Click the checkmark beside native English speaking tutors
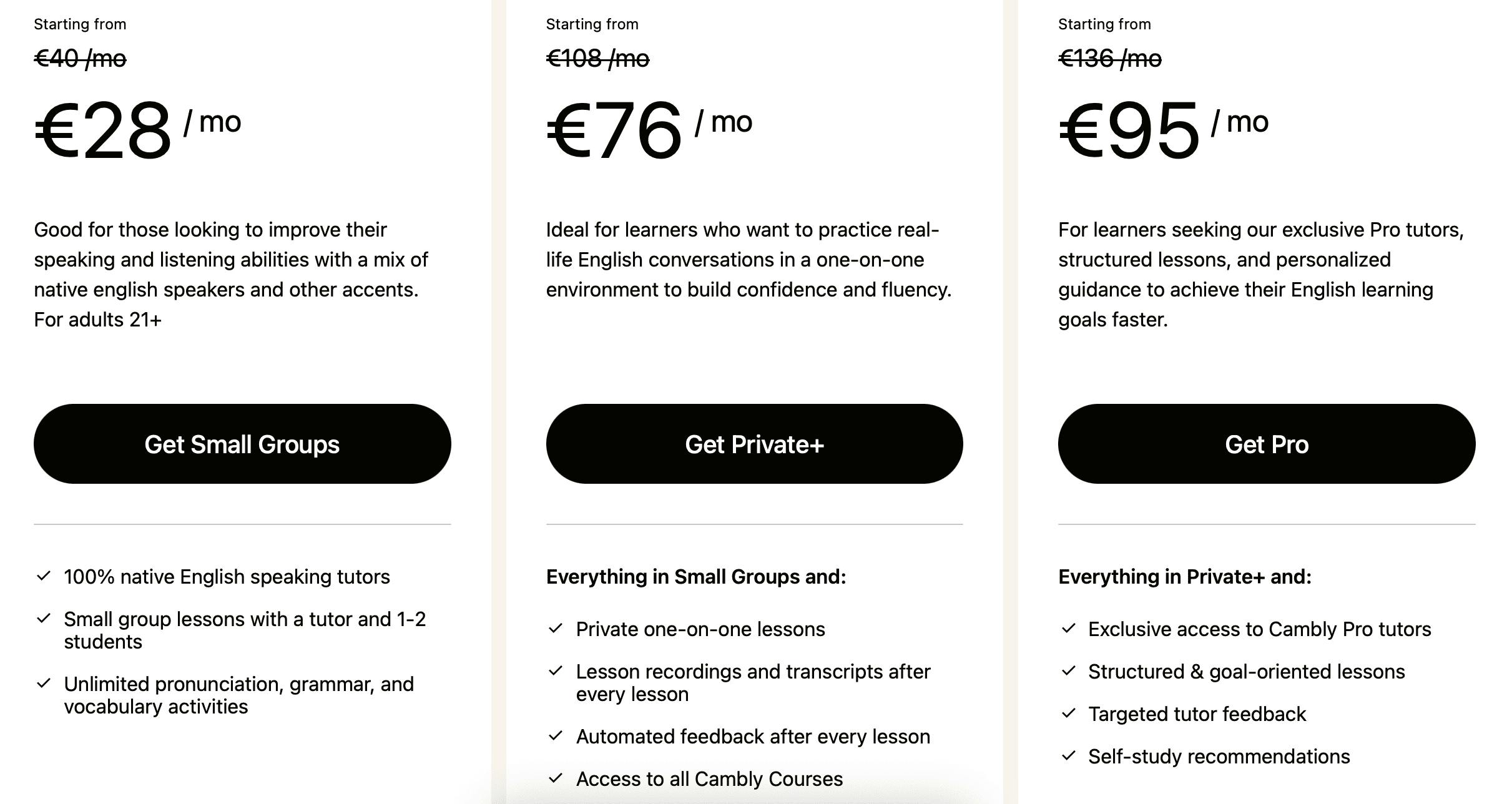Viewport: 1512px width, 804px height. tap(44, 577)
